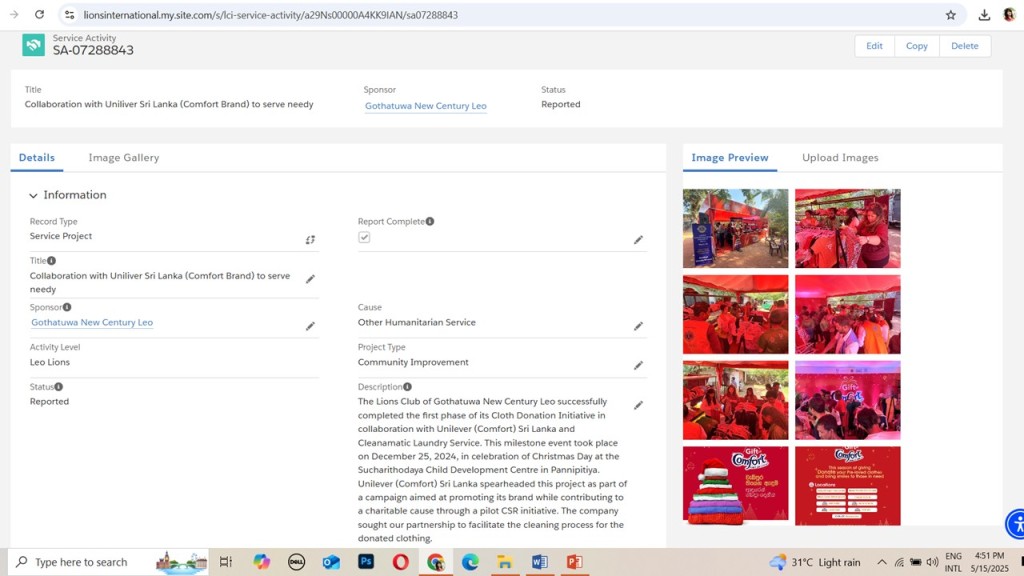Open the Comfort locations poster thumbnail
The height and width of the screenshot is (576, 1024).
coord(848,486)
